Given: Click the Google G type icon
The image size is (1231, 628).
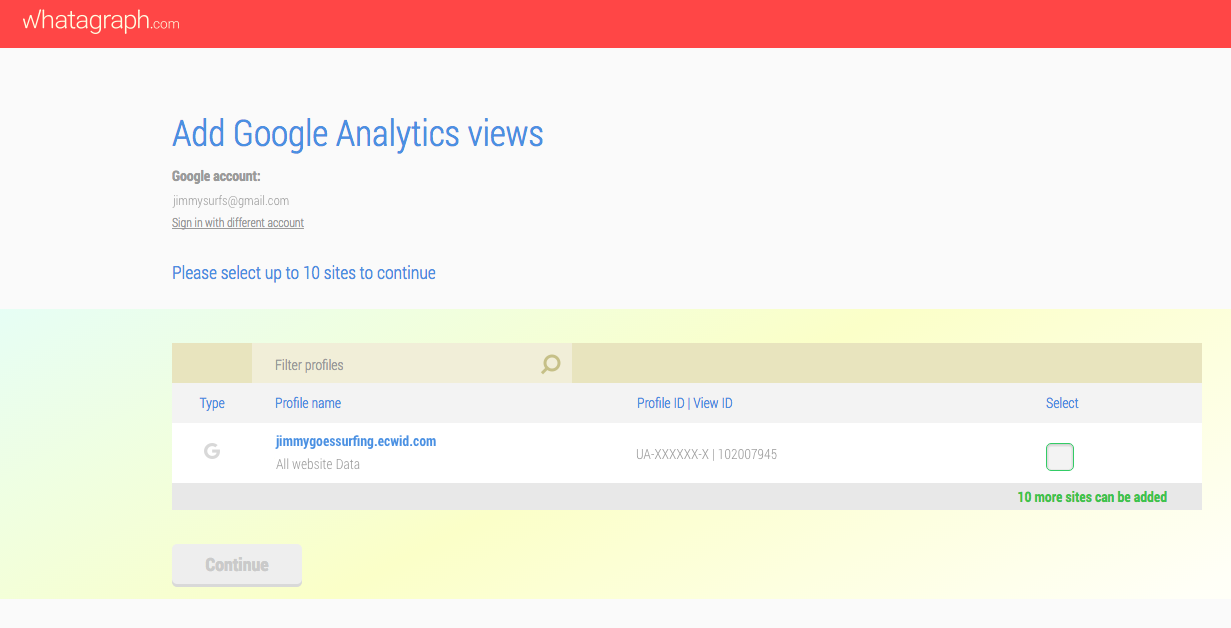Looking at the screenshot, I should [212, 451].
